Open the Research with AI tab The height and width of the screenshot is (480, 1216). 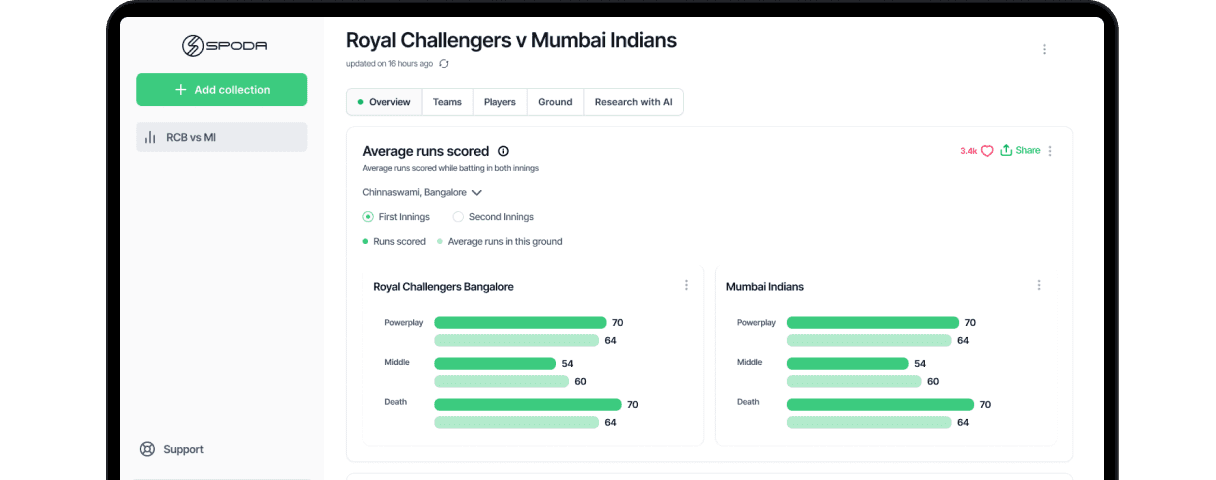tap(633, 102)
